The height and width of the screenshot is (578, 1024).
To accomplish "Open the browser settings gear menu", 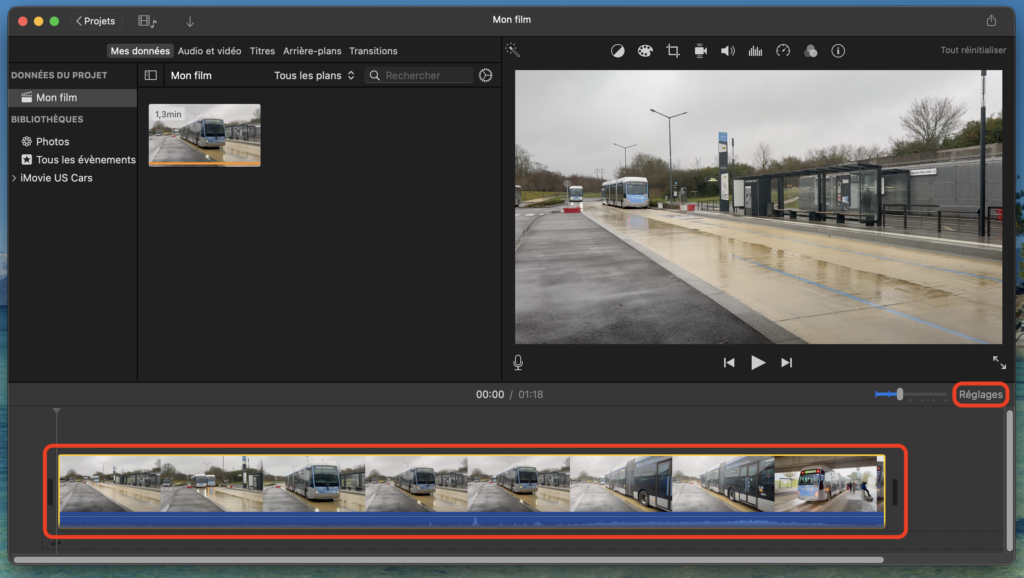I will pyautogui.click(x=486, y=75).
